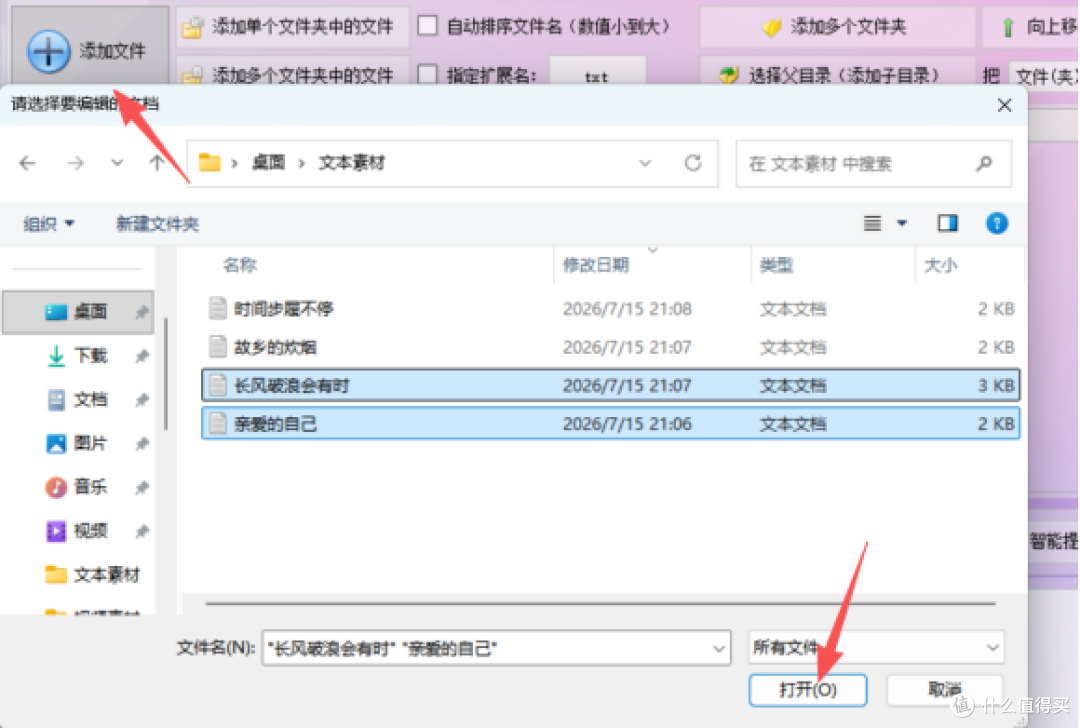The height and width of the screenshot is (728, 1080).
Task: Open help with blue question mark icon
Action: [997, 223]
